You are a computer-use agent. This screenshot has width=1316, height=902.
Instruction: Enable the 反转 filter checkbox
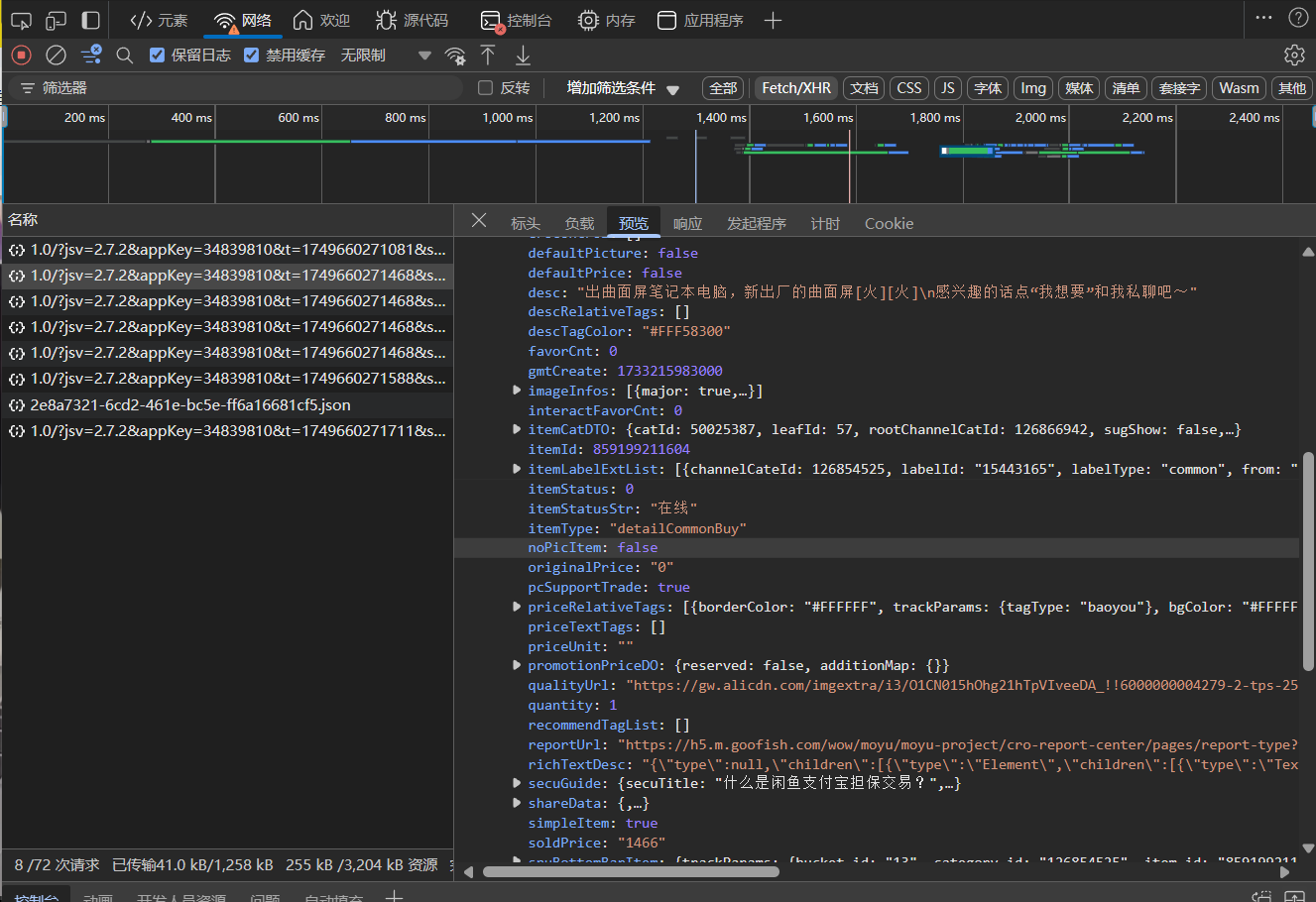click(486, 88)
